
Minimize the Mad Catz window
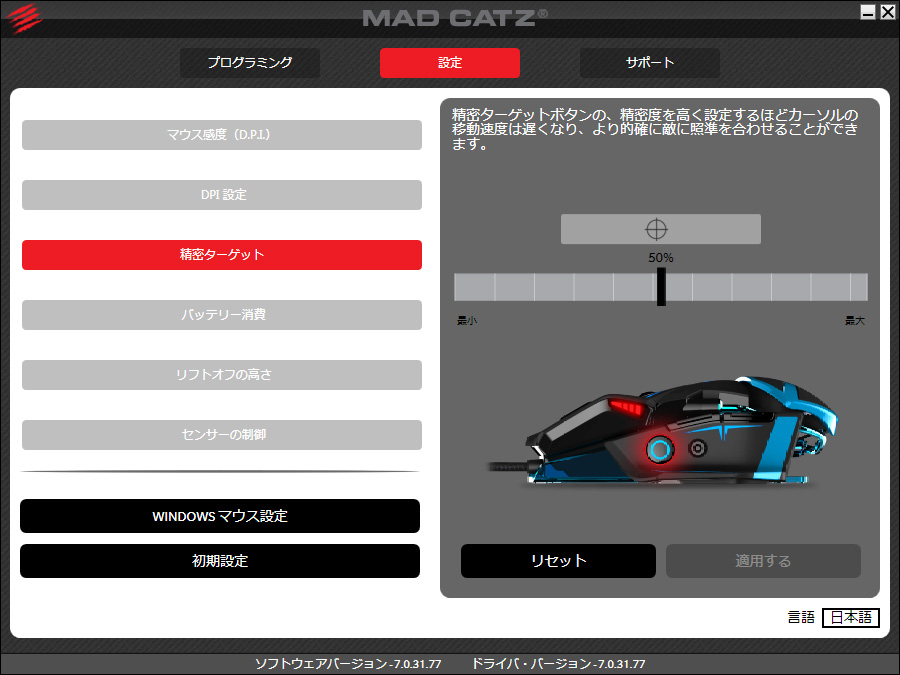(868, 11)
